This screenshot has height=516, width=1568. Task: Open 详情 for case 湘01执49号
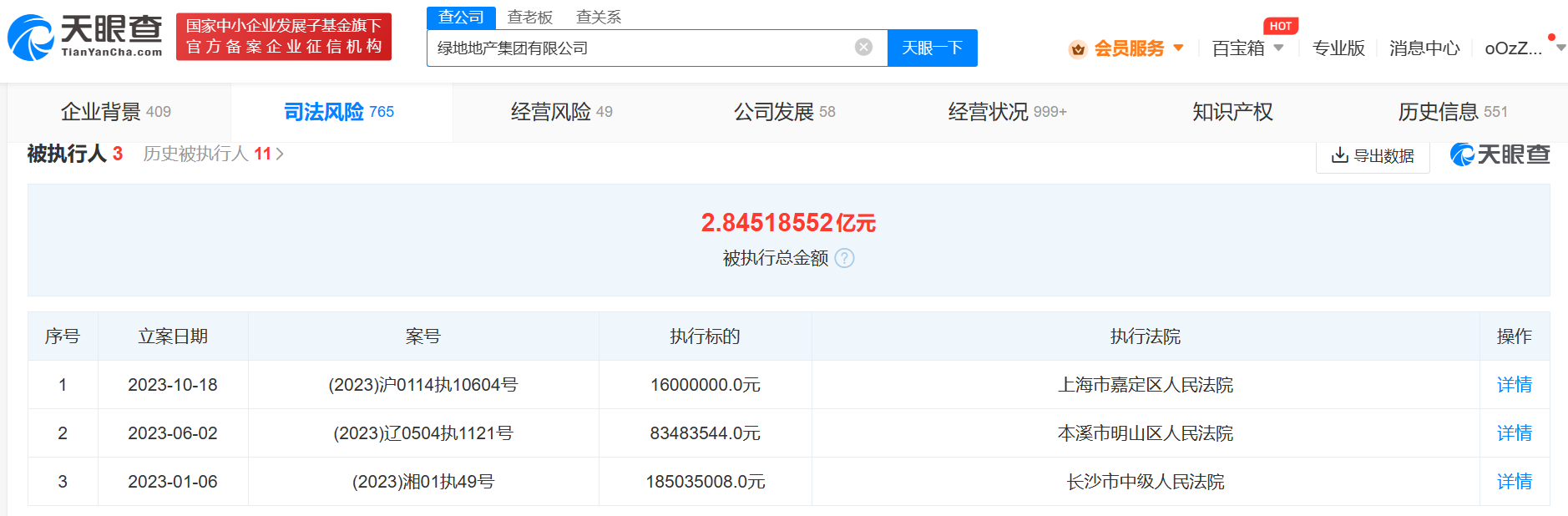[1515, 482]
